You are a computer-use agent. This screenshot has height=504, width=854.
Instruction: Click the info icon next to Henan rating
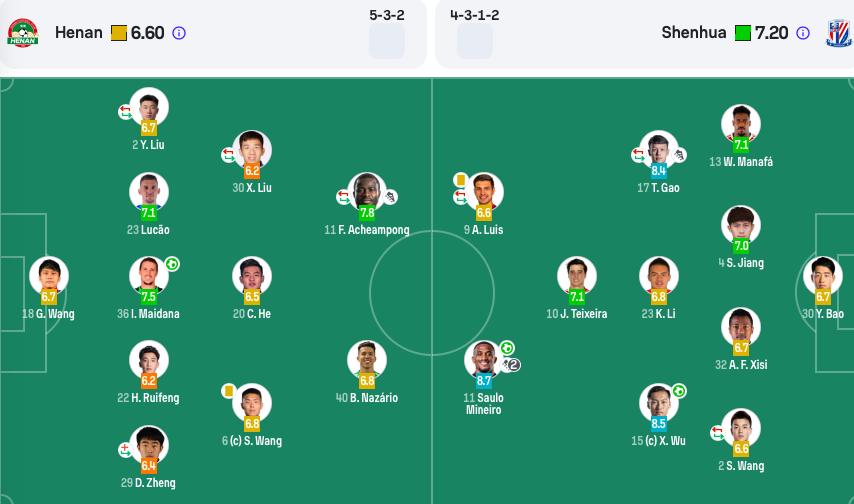click(179, 33)
